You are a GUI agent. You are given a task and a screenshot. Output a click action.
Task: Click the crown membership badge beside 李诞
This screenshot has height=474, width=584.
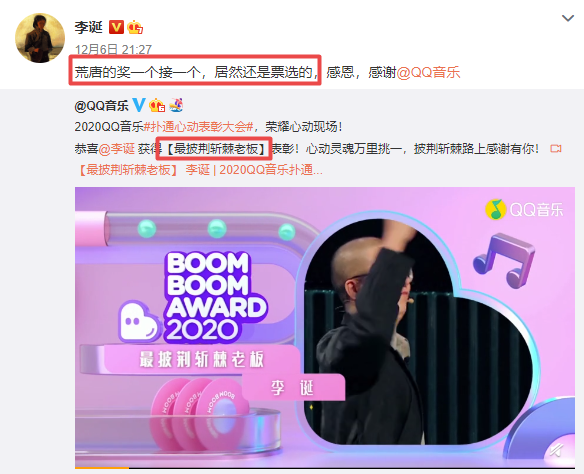(x=135, y=27)
